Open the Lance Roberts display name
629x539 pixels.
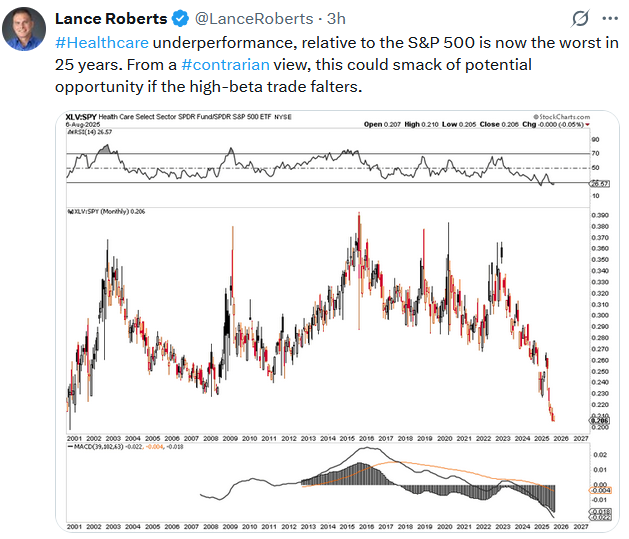pos(111,19)
